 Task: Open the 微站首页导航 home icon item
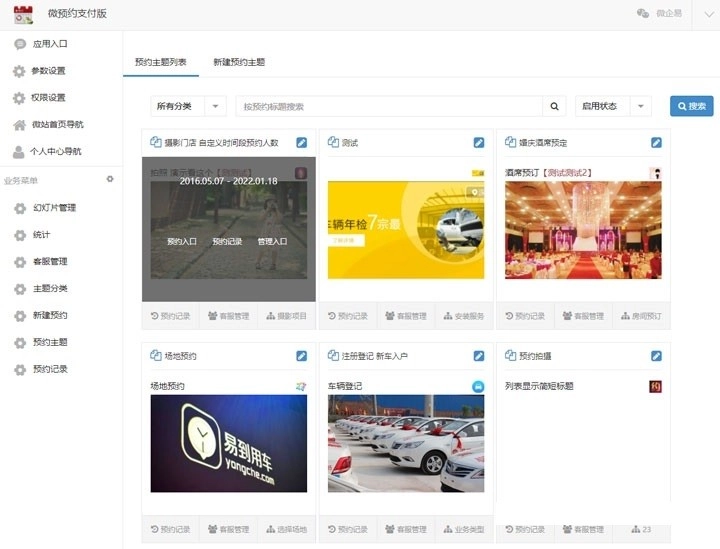[58, 125]
